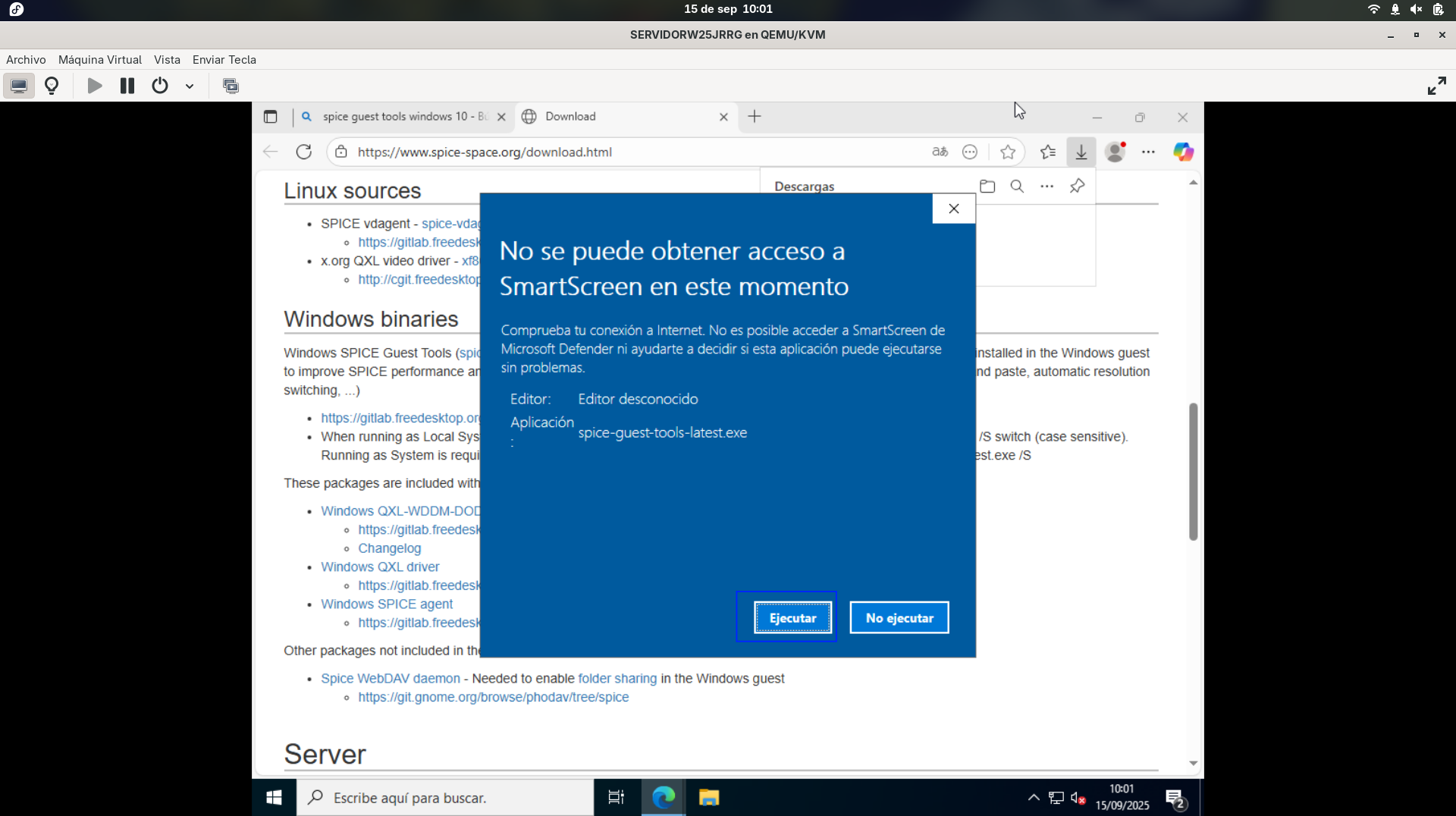1456x816 pixels.
Task: Show hidden tray icons chevron
Action: 1034,798
